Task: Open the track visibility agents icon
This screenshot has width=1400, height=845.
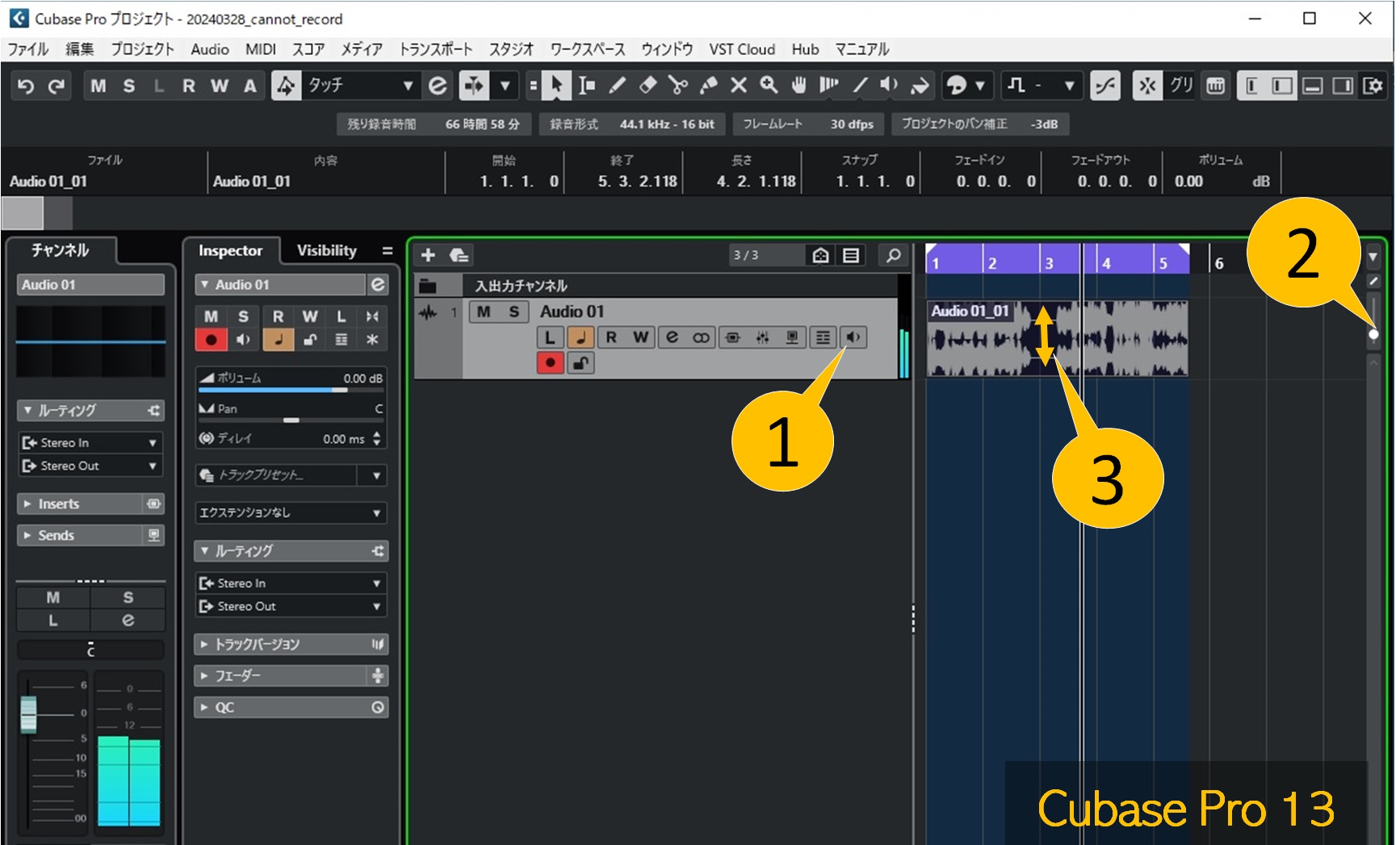Action: point(820,255)
